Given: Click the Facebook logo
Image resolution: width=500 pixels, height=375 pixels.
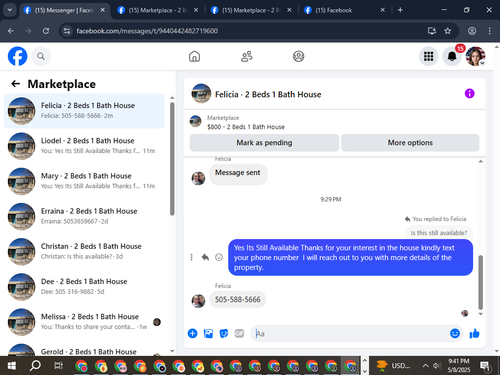Looking at the screenshot, I should point(17,56).
